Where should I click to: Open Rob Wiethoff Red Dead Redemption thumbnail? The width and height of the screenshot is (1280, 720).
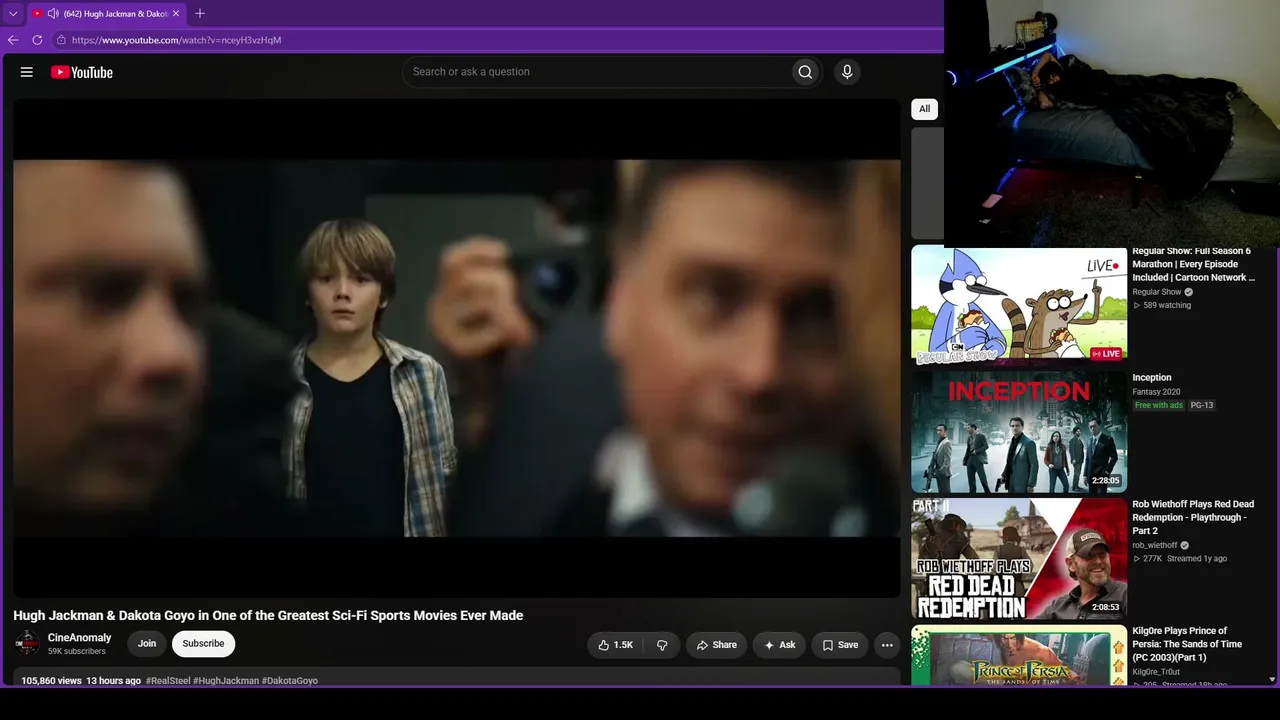[1019, 559]
